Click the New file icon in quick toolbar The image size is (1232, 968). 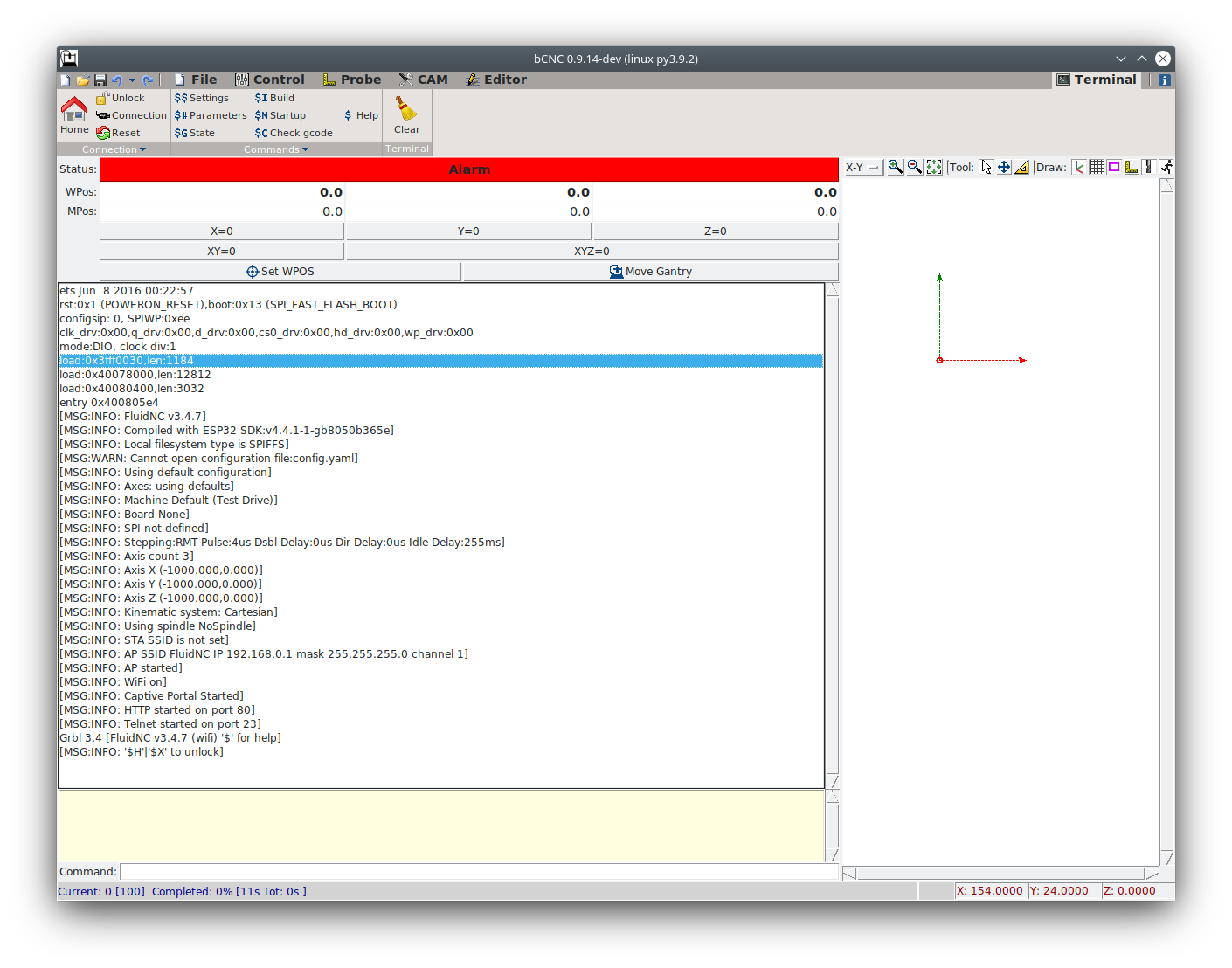tap(66, 80)
